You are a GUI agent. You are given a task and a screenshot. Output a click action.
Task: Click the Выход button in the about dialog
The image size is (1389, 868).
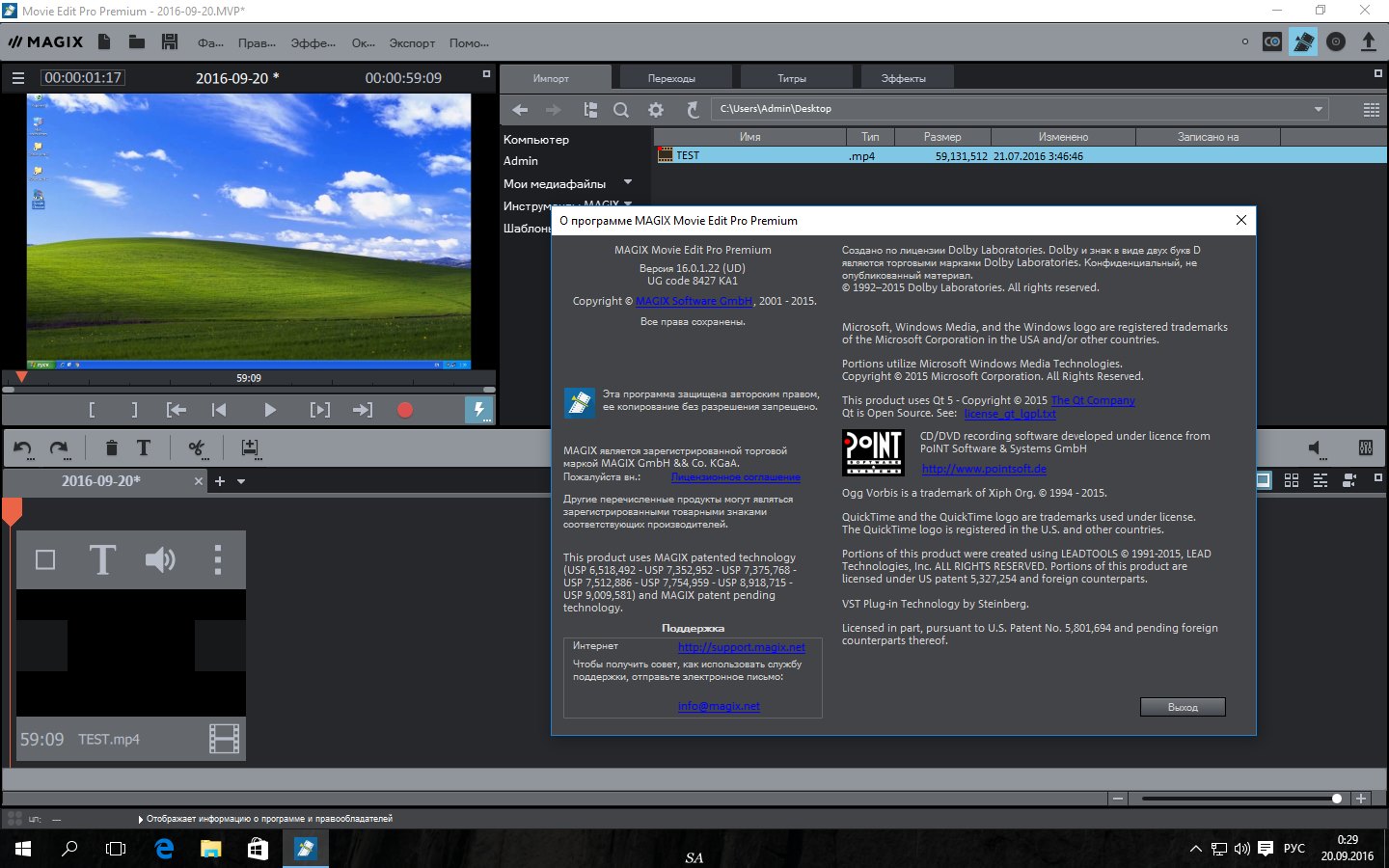coord(1183,707)
